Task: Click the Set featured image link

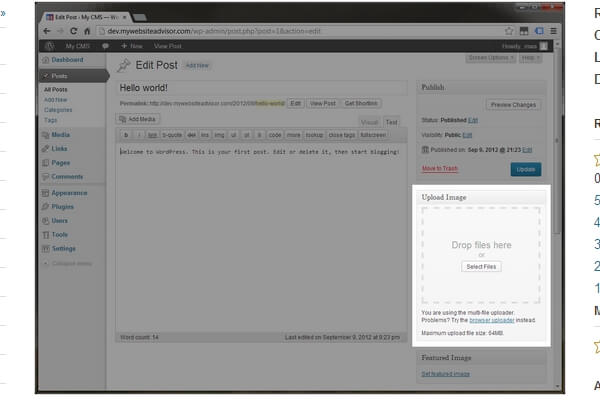Action: tap(445, 374)
